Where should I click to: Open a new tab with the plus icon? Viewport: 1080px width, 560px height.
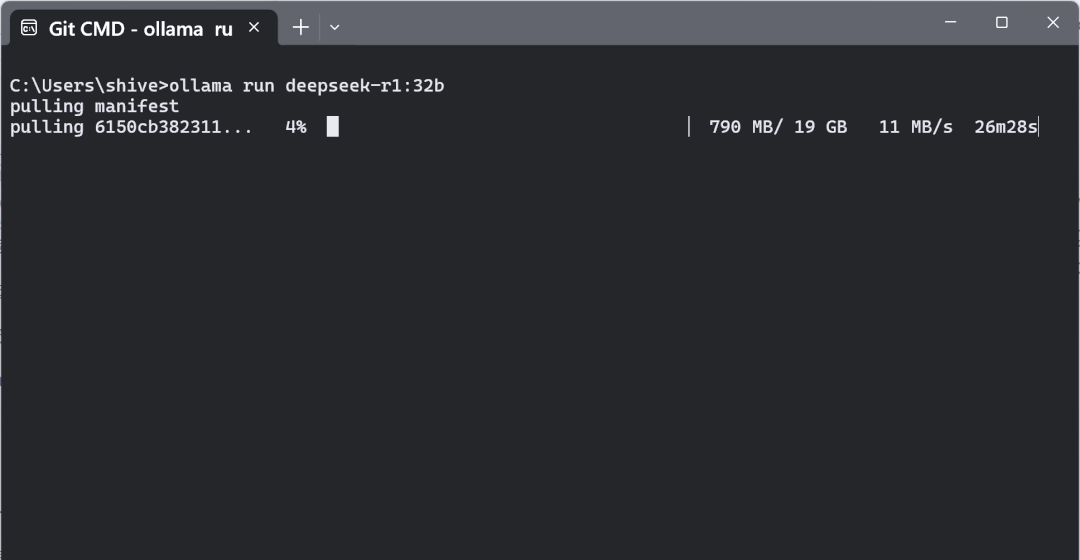(300, 27)
